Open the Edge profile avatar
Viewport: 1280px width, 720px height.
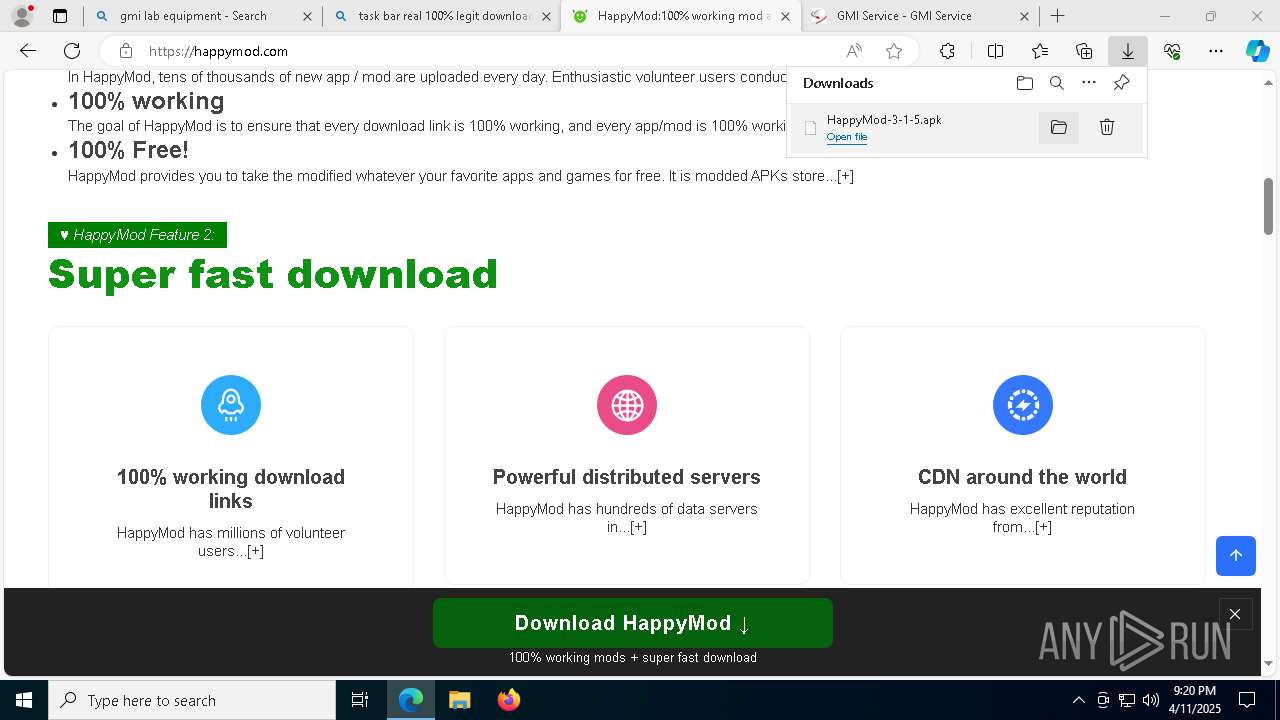point(22,16)
